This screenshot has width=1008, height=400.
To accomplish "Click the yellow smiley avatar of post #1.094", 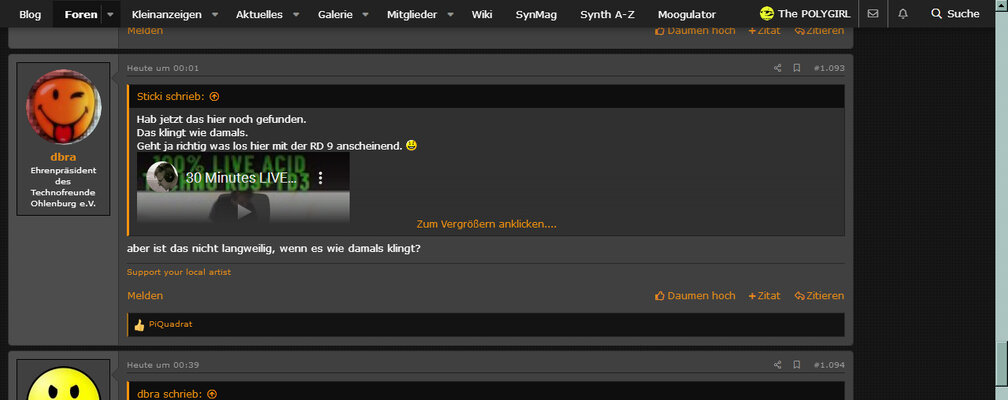I will pyautogui.click(x=64, y=385).
